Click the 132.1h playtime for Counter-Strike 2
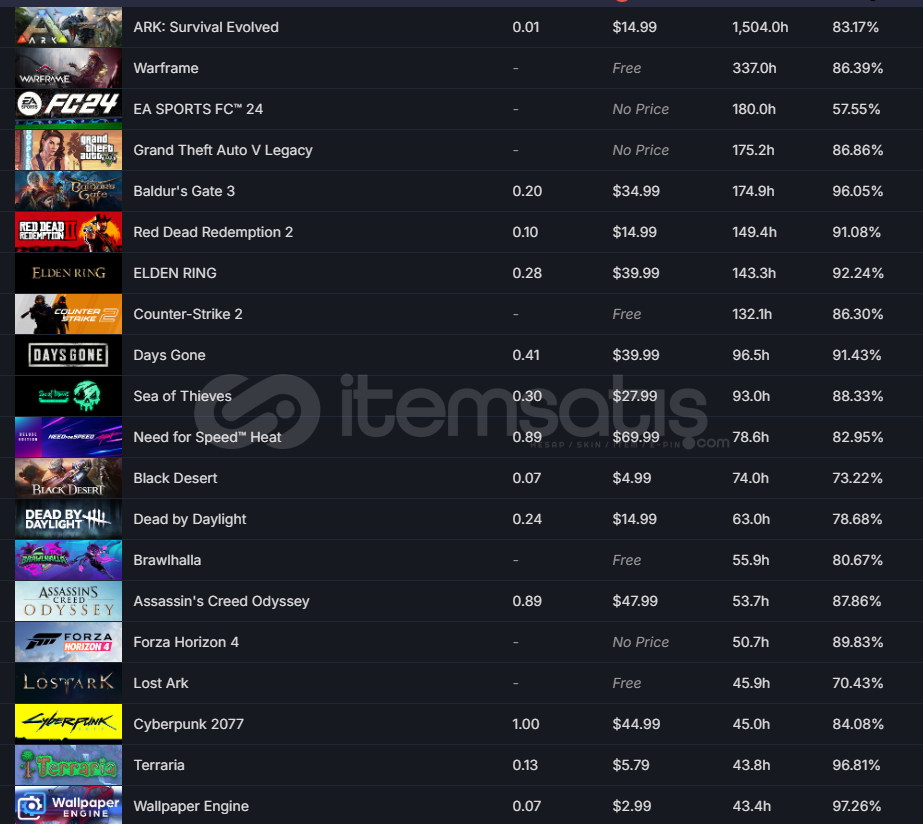 click(752, 314)
